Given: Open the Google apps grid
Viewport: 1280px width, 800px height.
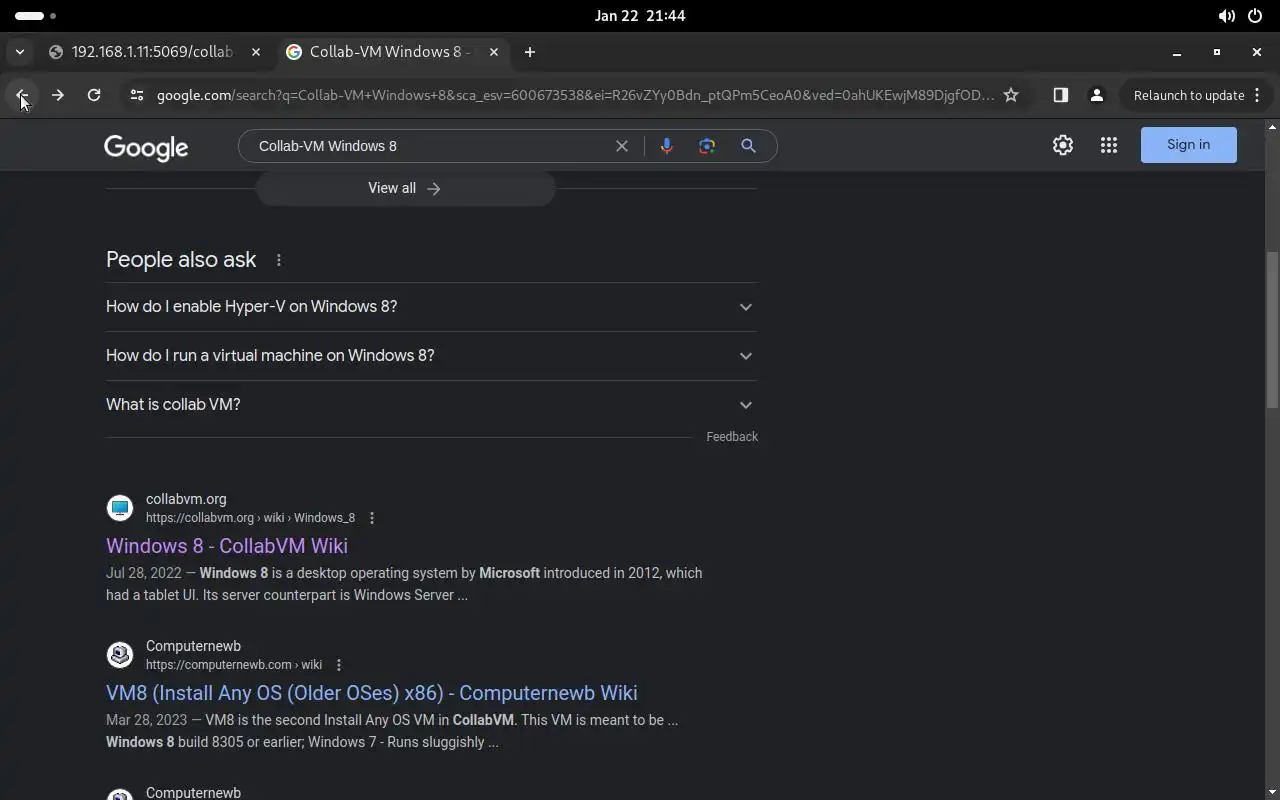Looking at the screenshot, I should point(1109,145).
